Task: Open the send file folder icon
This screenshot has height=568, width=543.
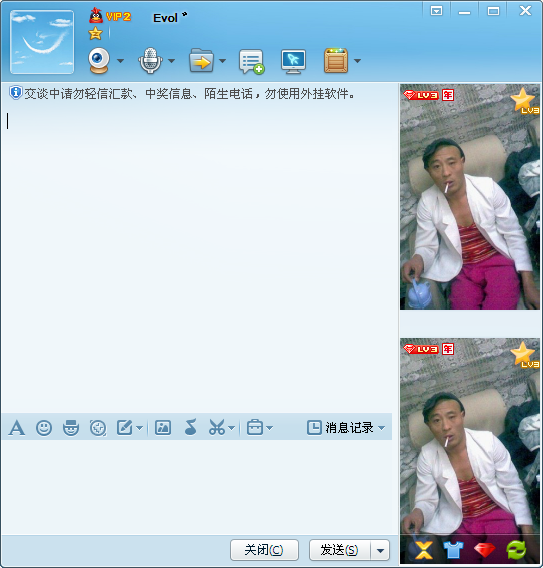Action: (x=201, y=60)
